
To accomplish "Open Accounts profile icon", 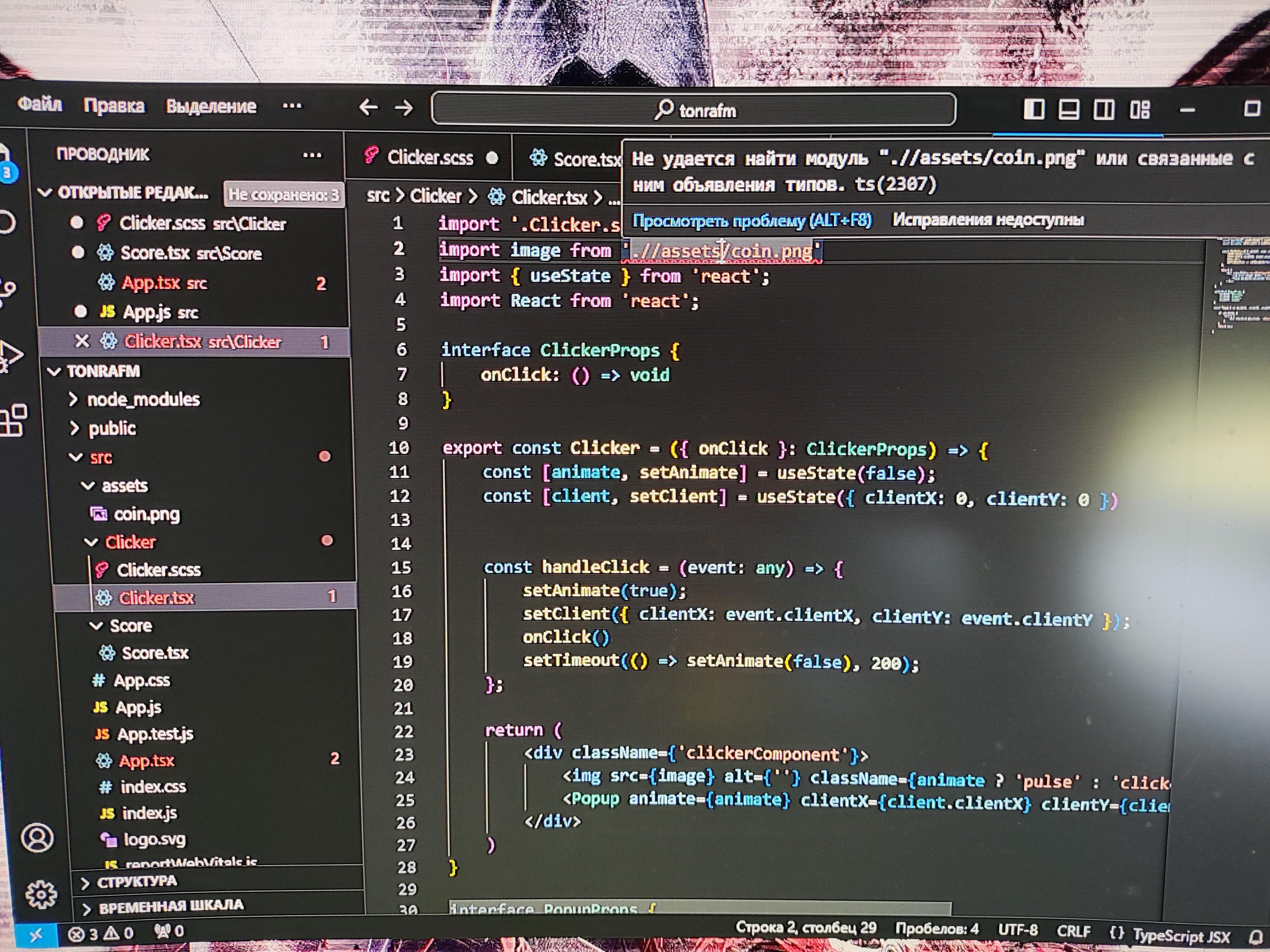I will (x=38, y=838).
